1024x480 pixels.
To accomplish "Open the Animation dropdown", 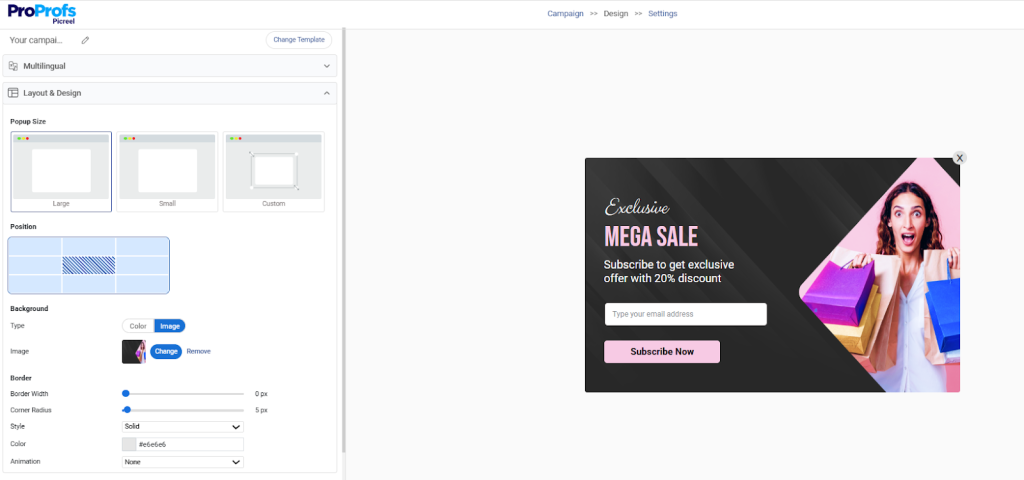I will [182, 462].
